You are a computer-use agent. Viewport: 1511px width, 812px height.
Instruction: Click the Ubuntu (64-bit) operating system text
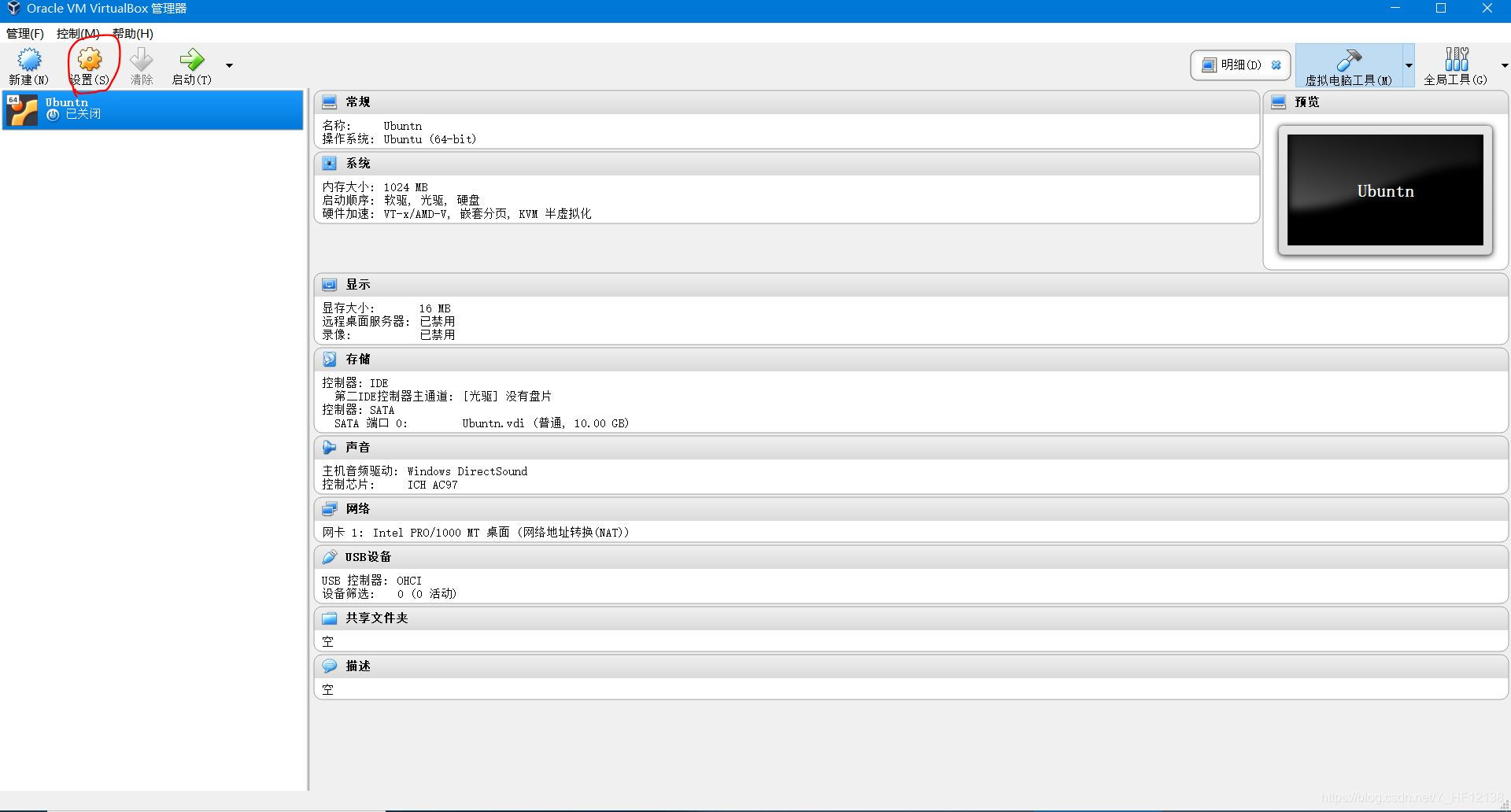click(430, 139)
